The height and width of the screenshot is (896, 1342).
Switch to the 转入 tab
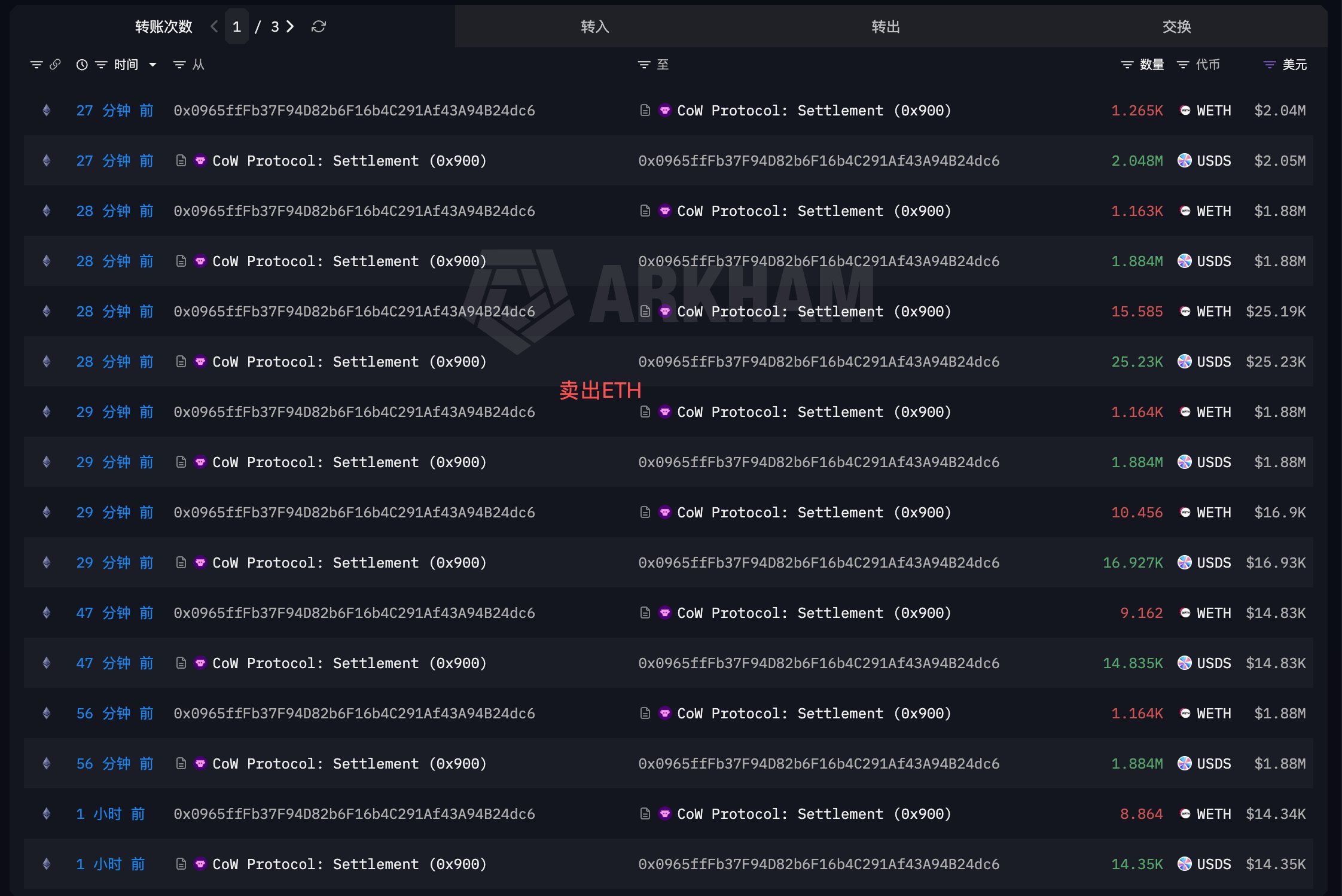595,26
